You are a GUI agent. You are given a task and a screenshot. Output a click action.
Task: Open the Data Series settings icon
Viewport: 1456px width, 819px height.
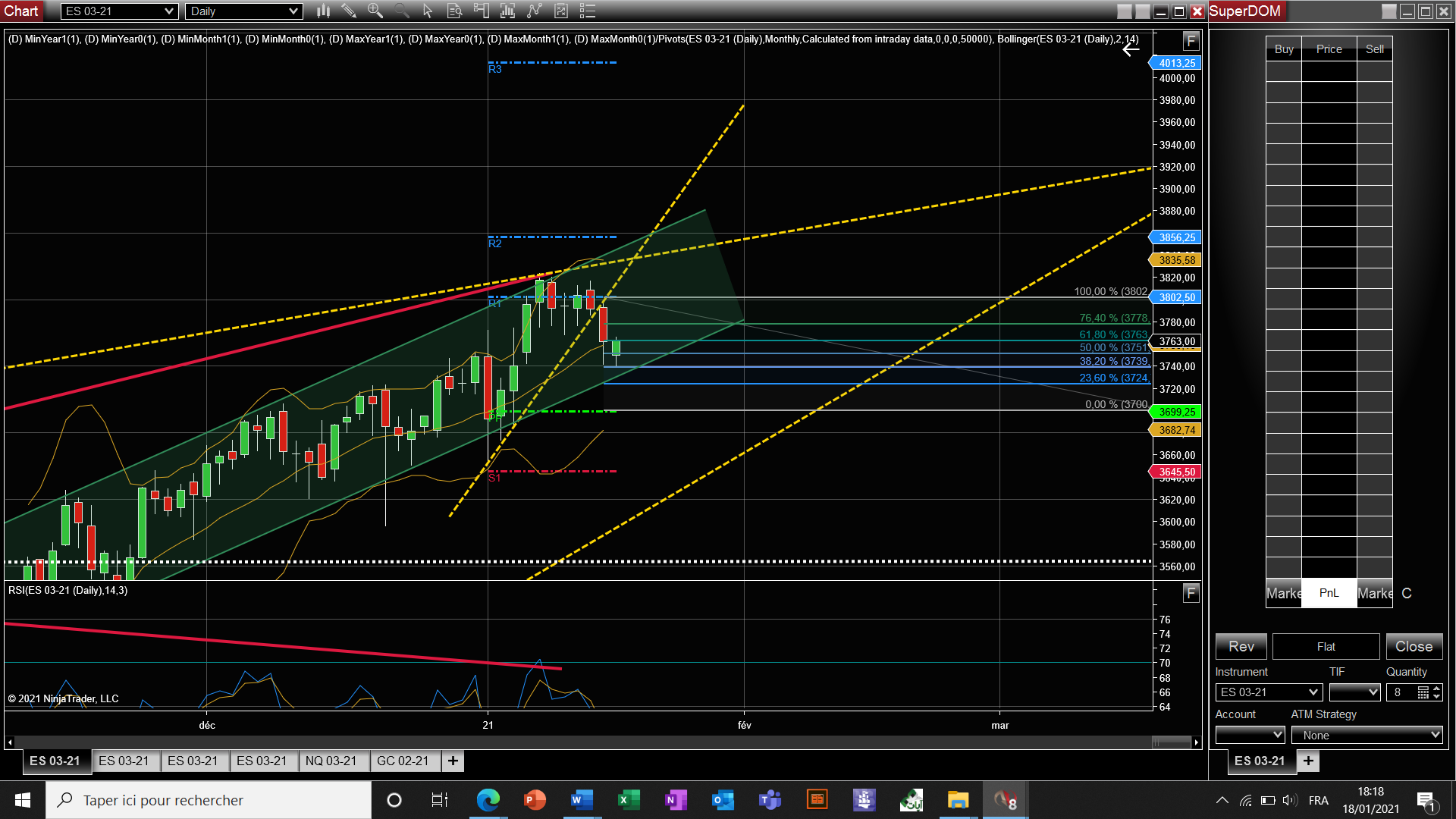[507, 11]
